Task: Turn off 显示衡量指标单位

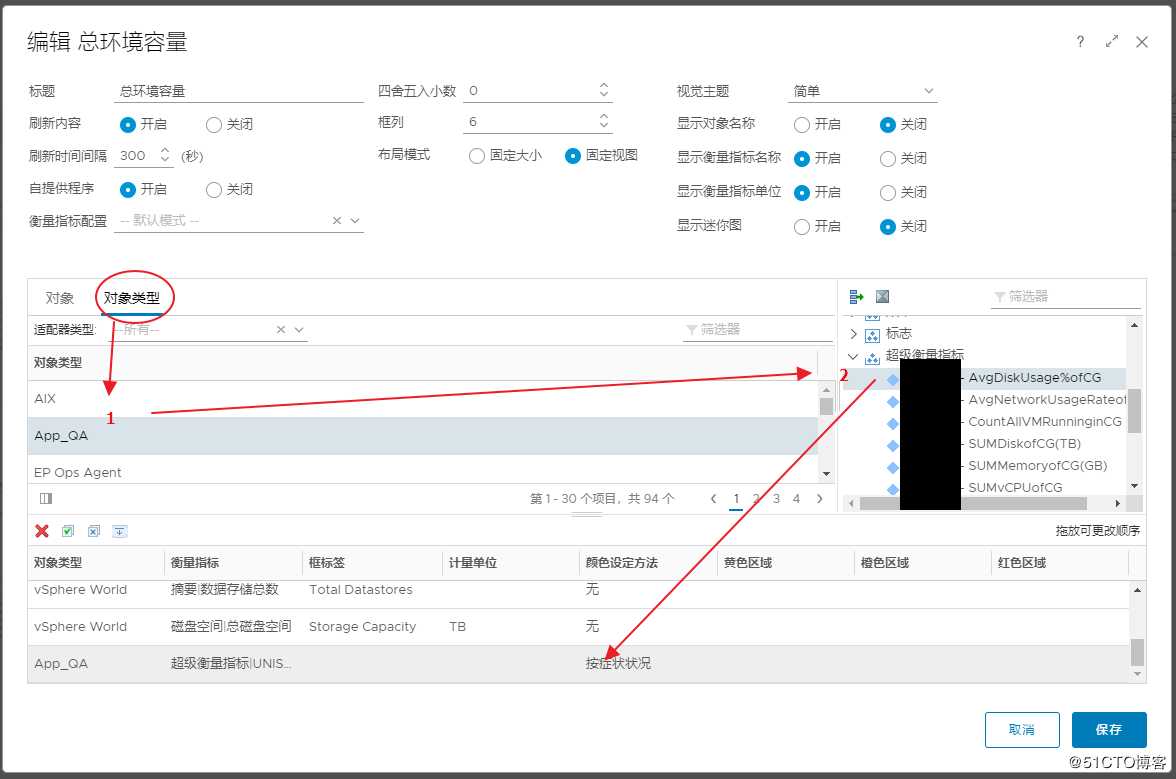Action: 887,193
